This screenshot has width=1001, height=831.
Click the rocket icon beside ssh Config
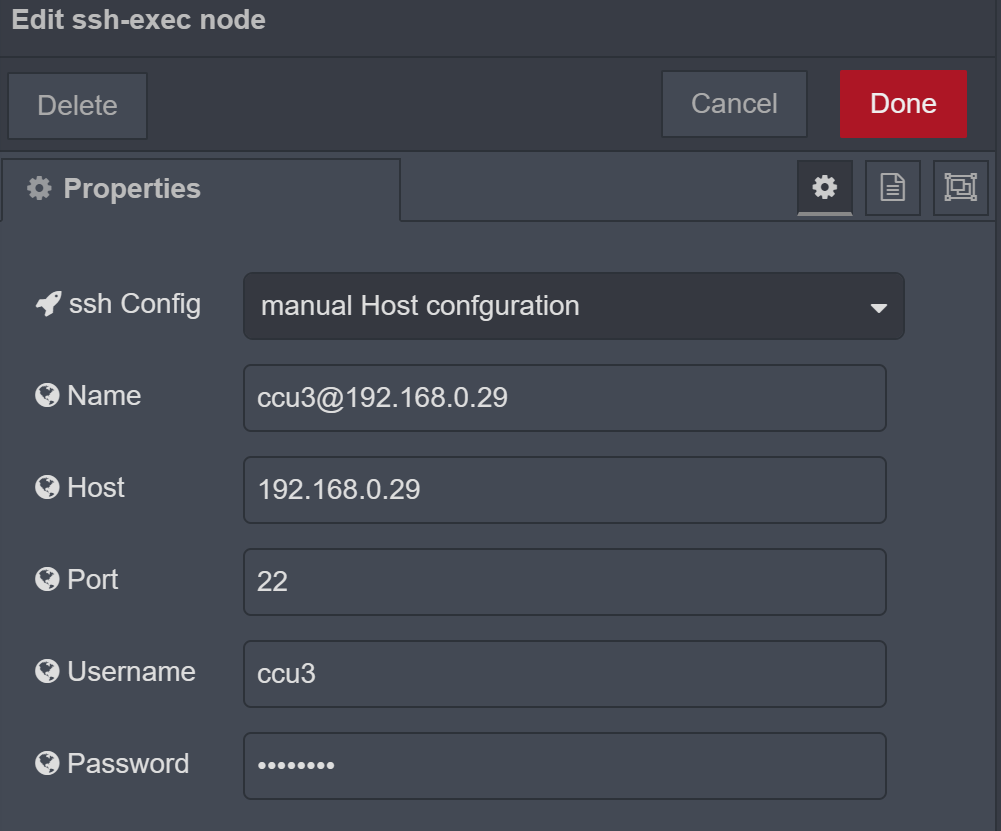47,303
